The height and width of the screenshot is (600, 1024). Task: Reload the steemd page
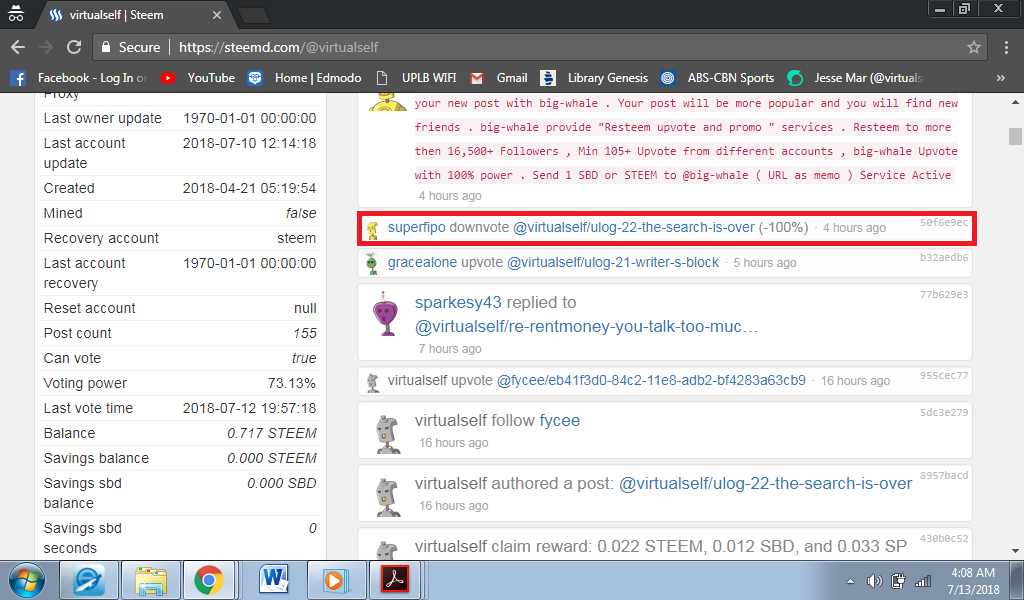click(74, 47)
